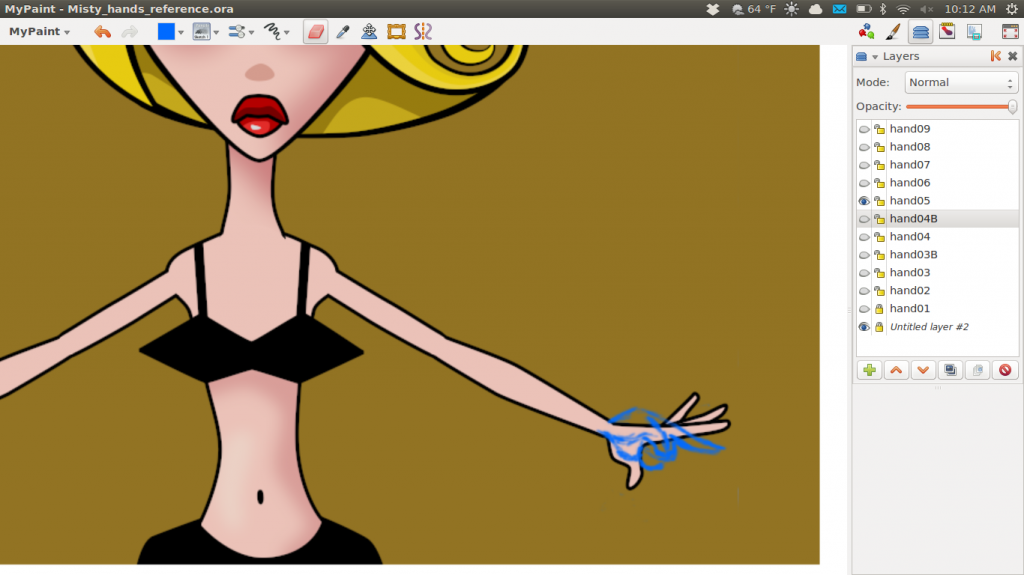Click the greyed-out Redo arrow
The width and height of the screenshot is (1024, 575).
click(130, 31)
